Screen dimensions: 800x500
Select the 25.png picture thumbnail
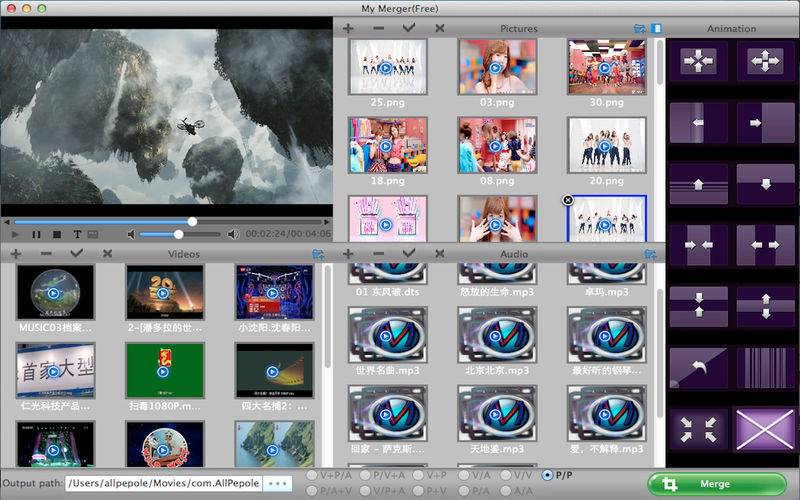click(388, 67)
